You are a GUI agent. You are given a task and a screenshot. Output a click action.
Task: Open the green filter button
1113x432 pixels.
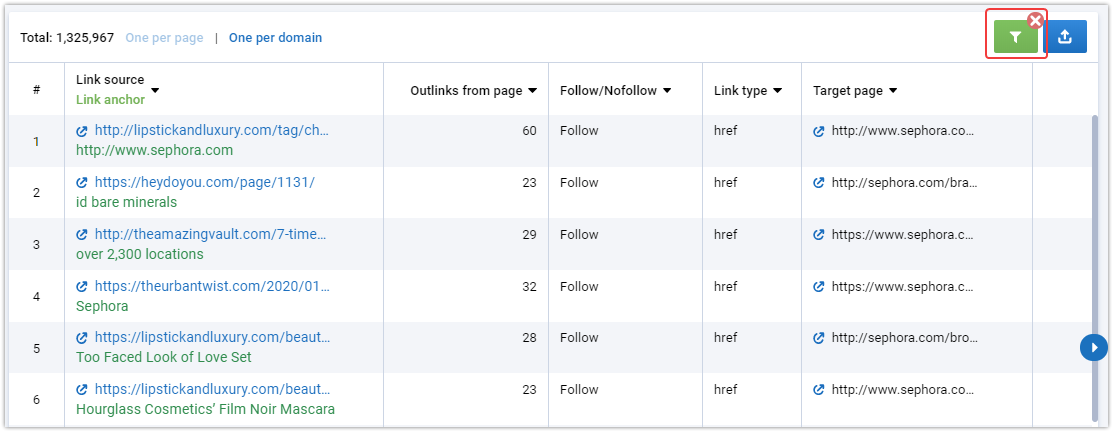(1016, 38)
